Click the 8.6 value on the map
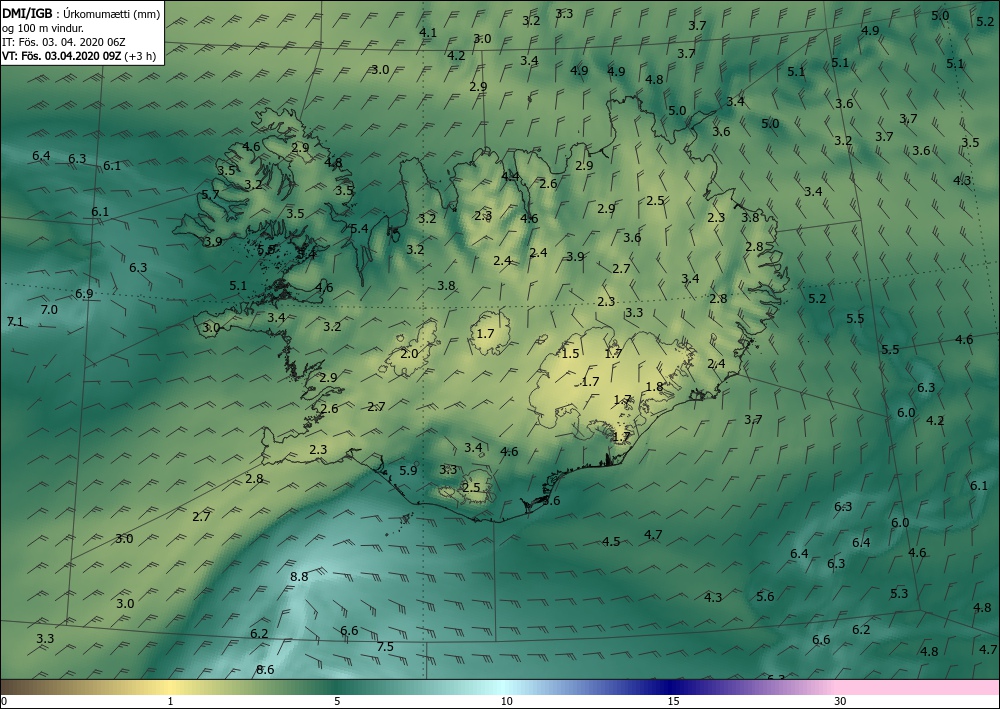The image size is (1000, 709). pos(265,669)
